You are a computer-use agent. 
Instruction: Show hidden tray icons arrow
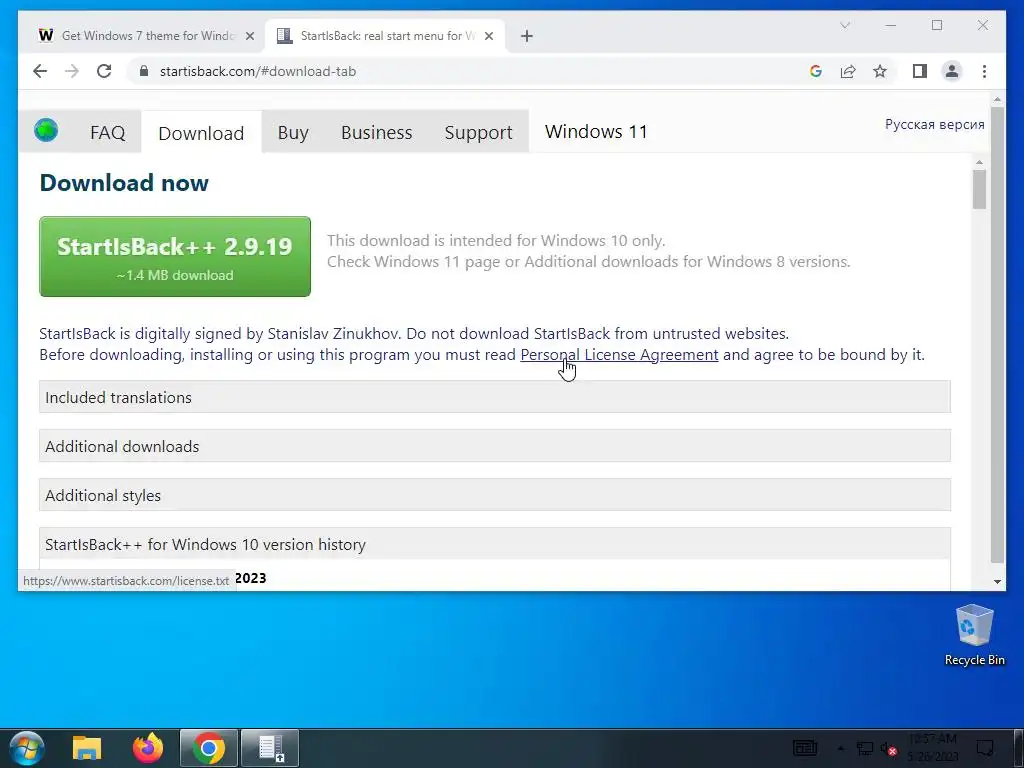(840, 748)
